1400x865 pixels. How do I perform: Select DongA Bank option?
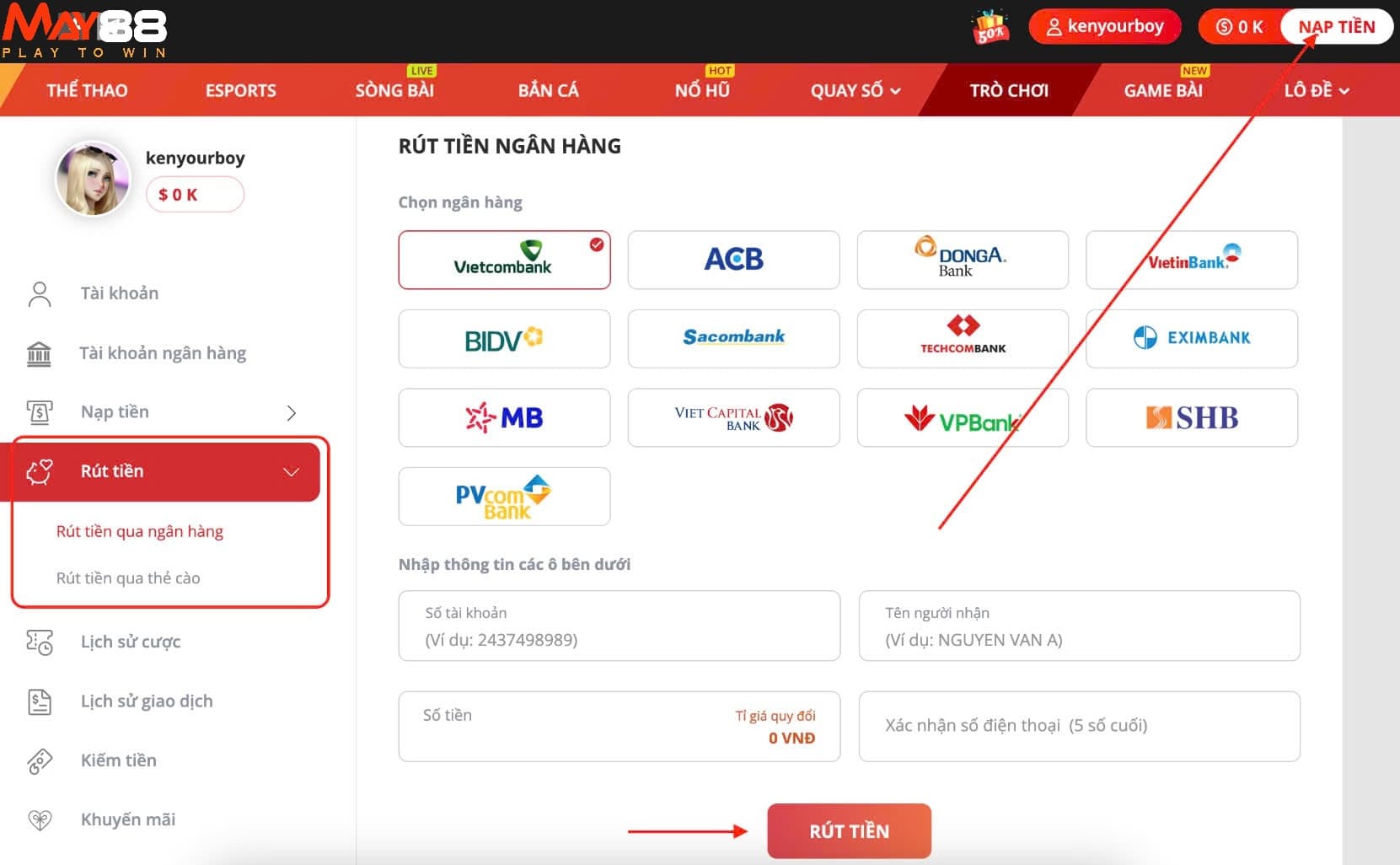pyautogui.click(x=963, y=260)
